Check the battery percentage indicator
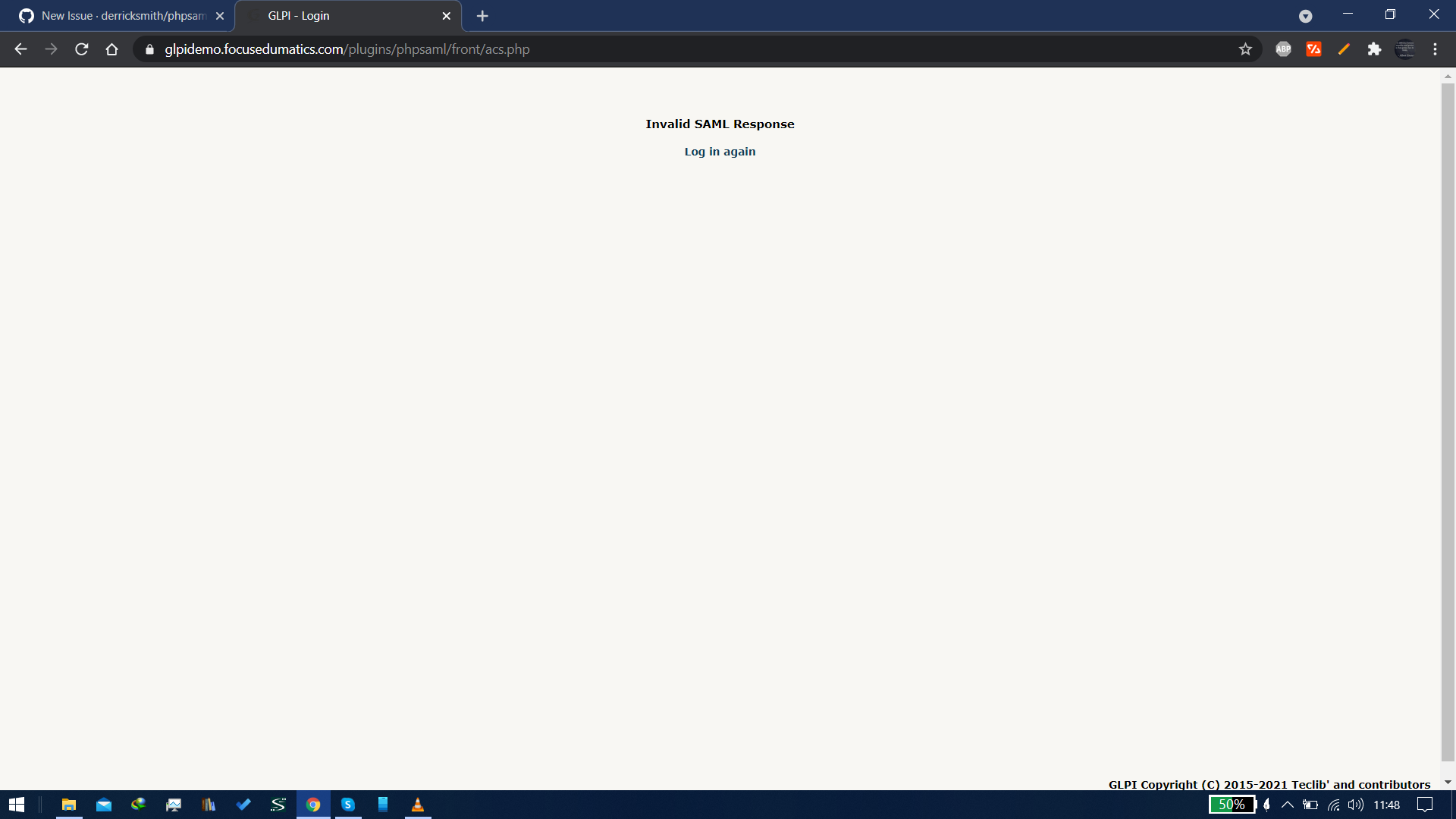1456x819 pixels. click(x=1232, y=805)
